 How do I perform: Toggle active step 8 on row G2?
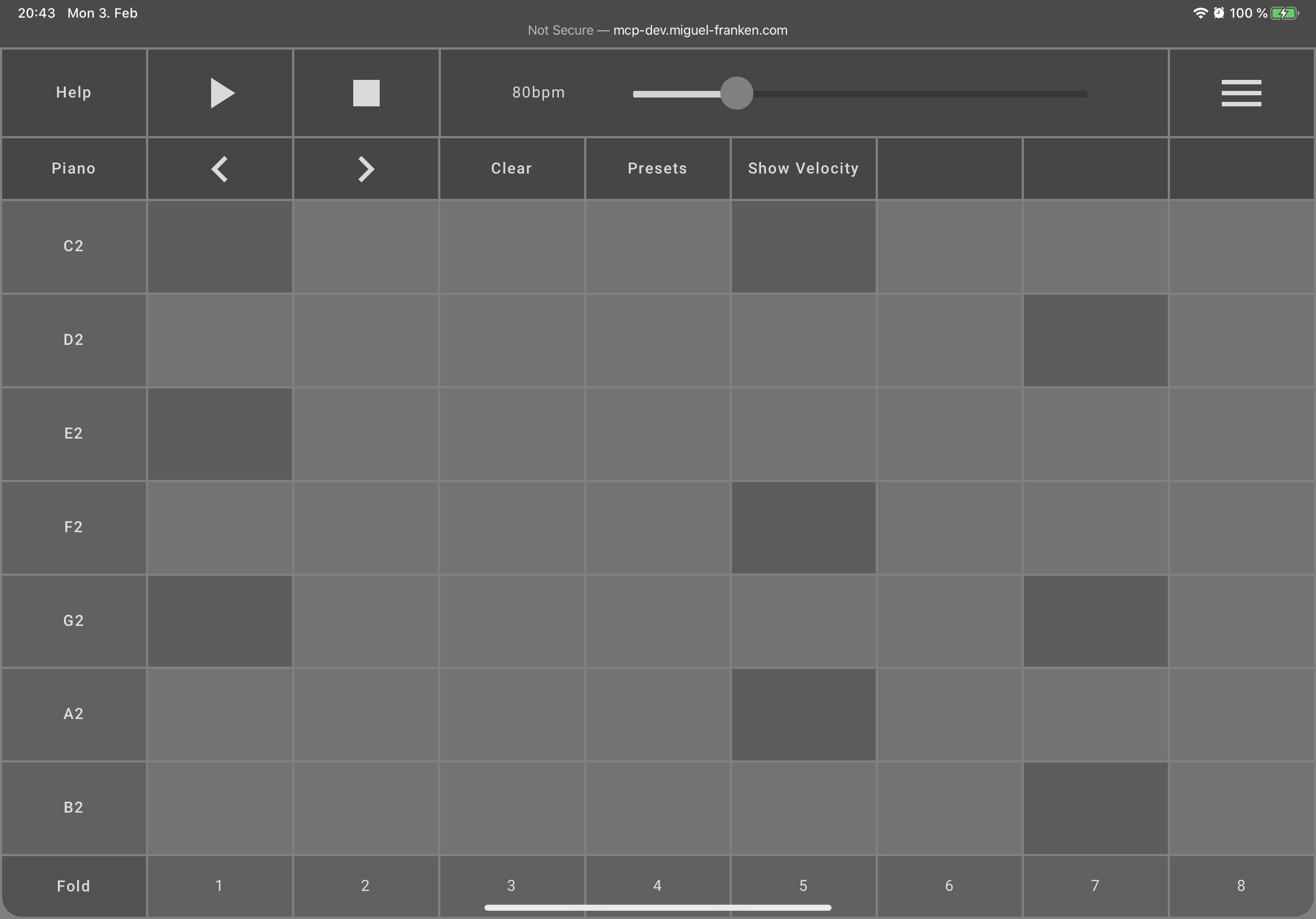coord(1241,620)
